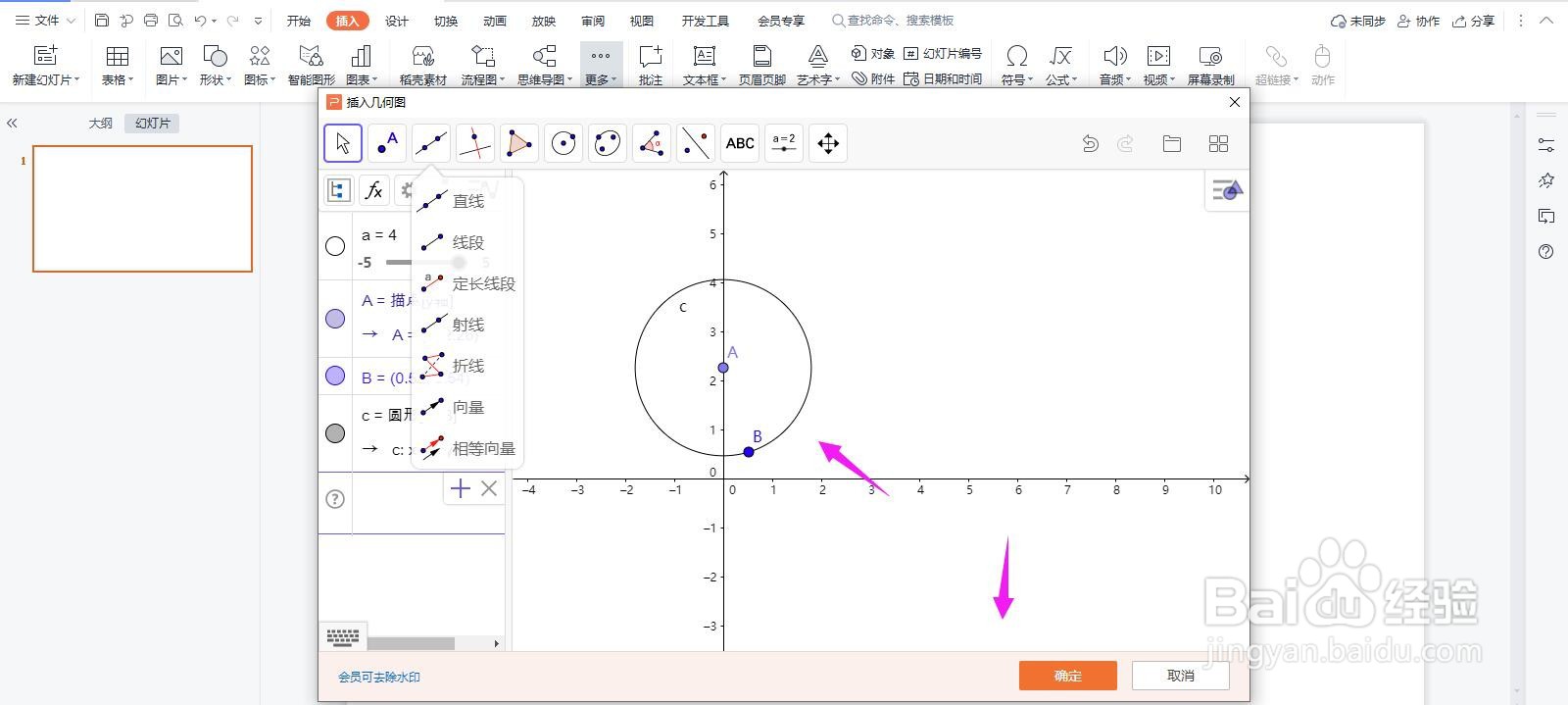Image resolution: width=1568 pixels, height=705 pixels.
Task: Choose 定长线段 fixed-length segment
Action: (x=466, y=283)
